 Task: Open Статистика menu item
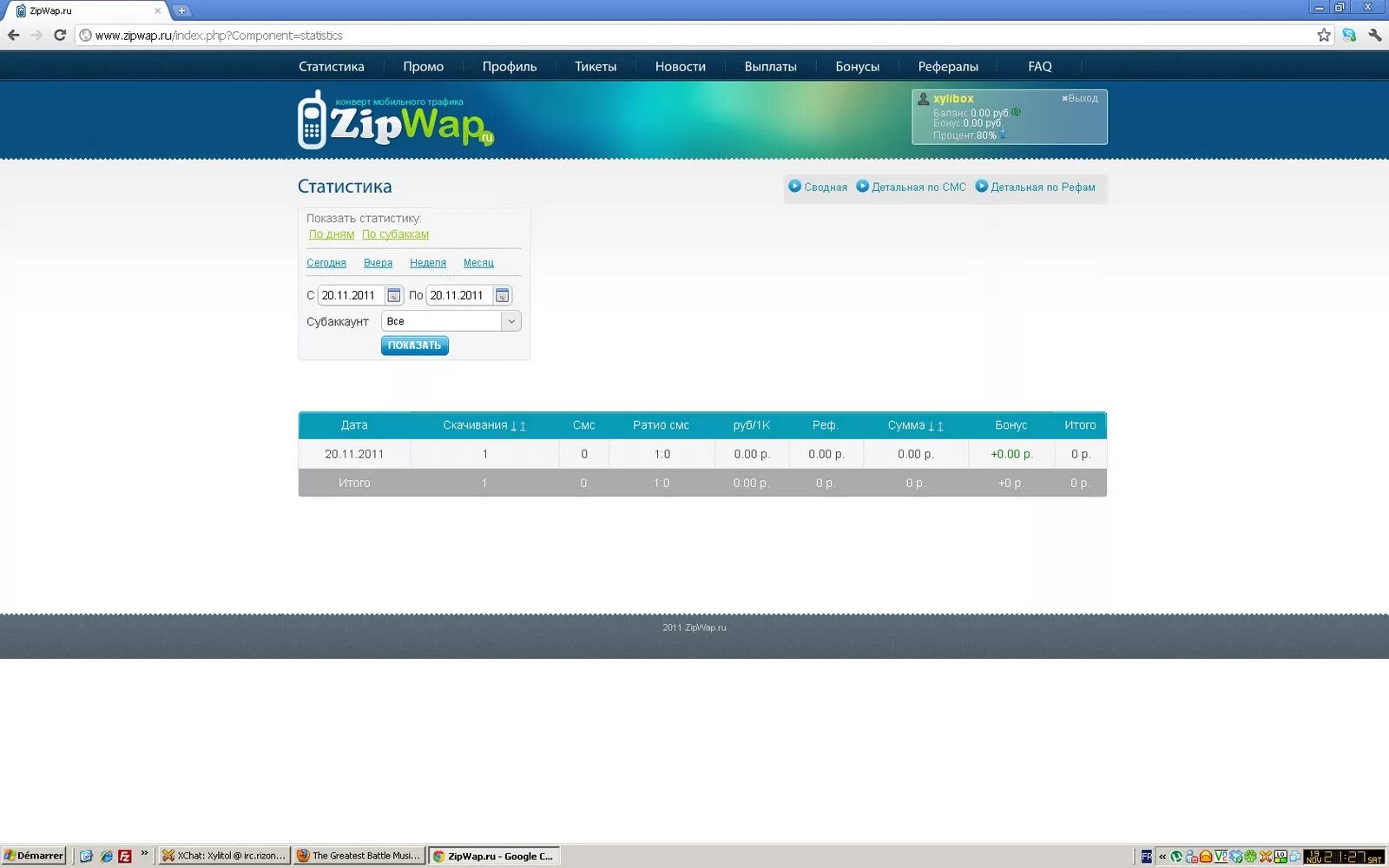coord(332,67)
